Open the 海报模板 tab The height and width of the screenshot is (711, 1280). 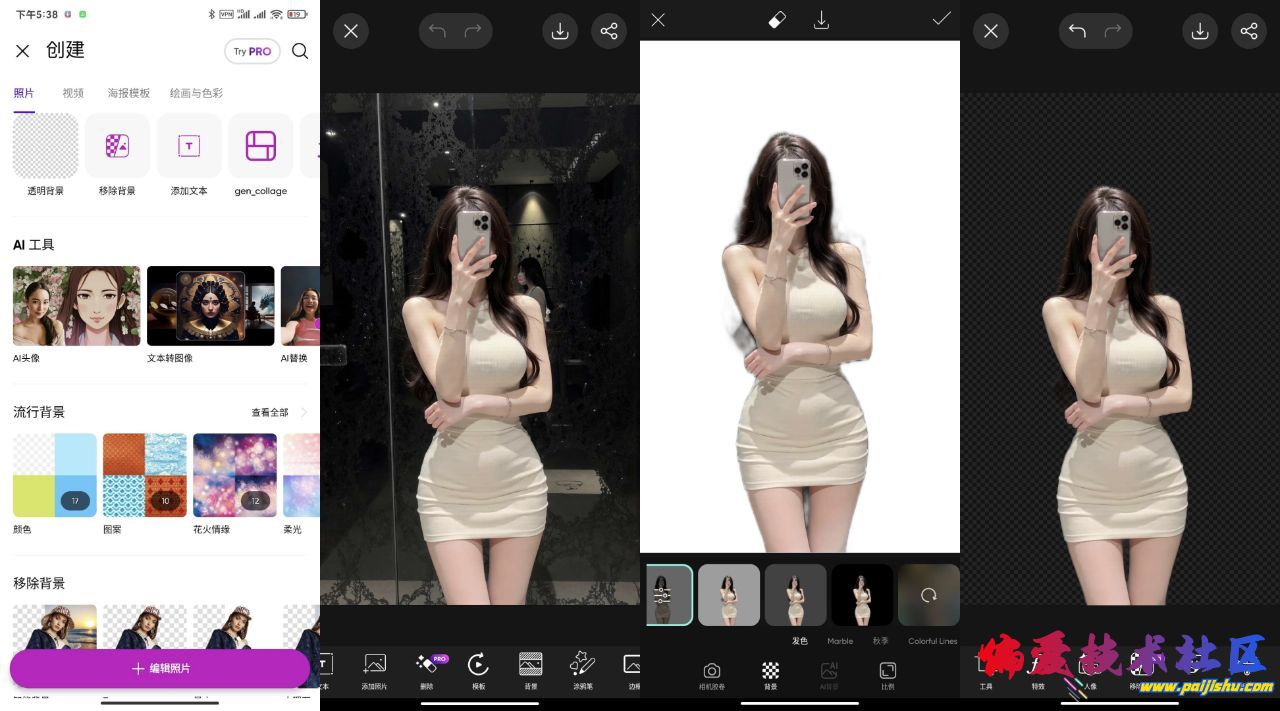pyautogui.click(x=129, y=93)
